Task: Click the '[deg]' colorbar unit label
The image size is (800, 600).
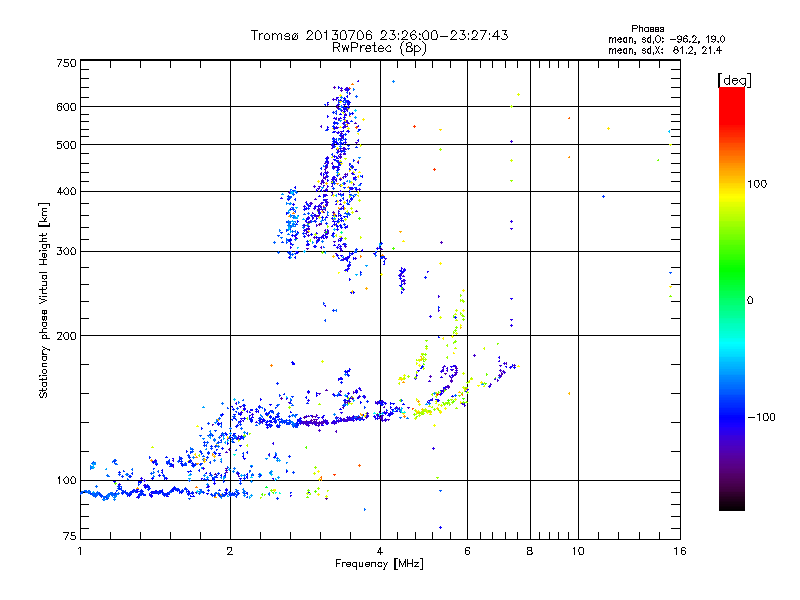Action: coord(734,81)
